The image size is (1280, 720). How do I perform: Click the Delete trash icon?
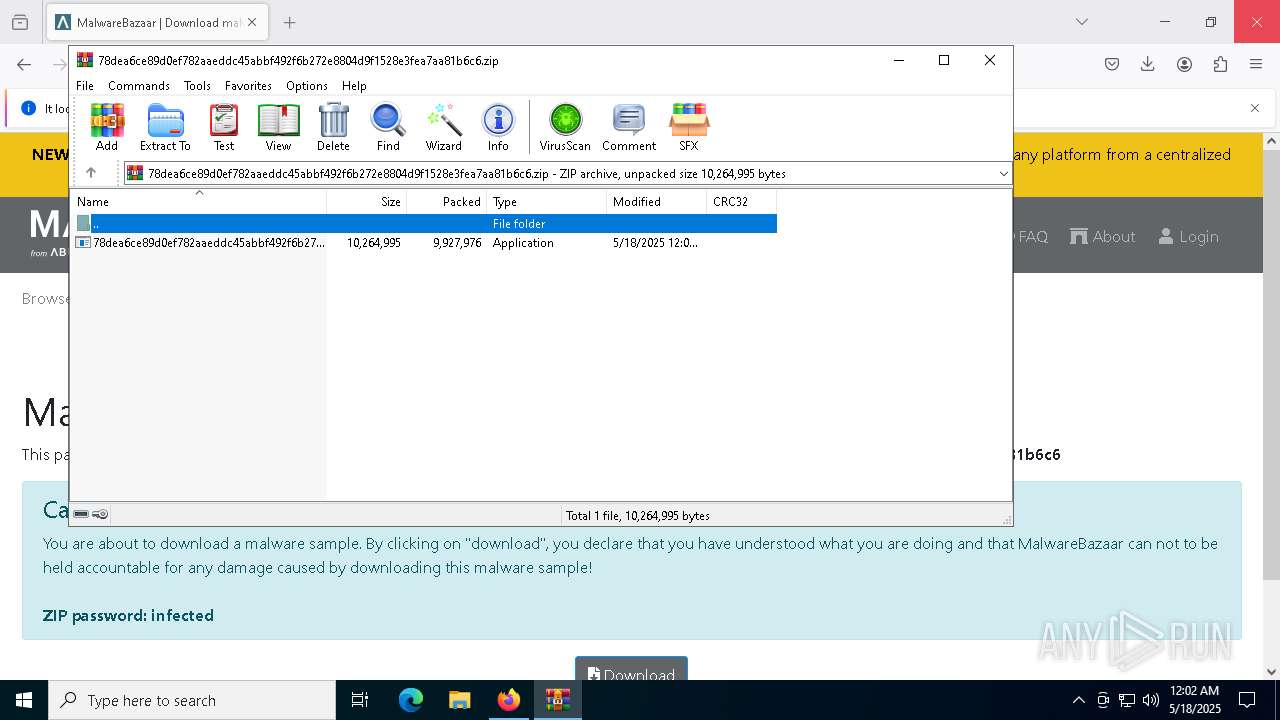tap(333, 127)
